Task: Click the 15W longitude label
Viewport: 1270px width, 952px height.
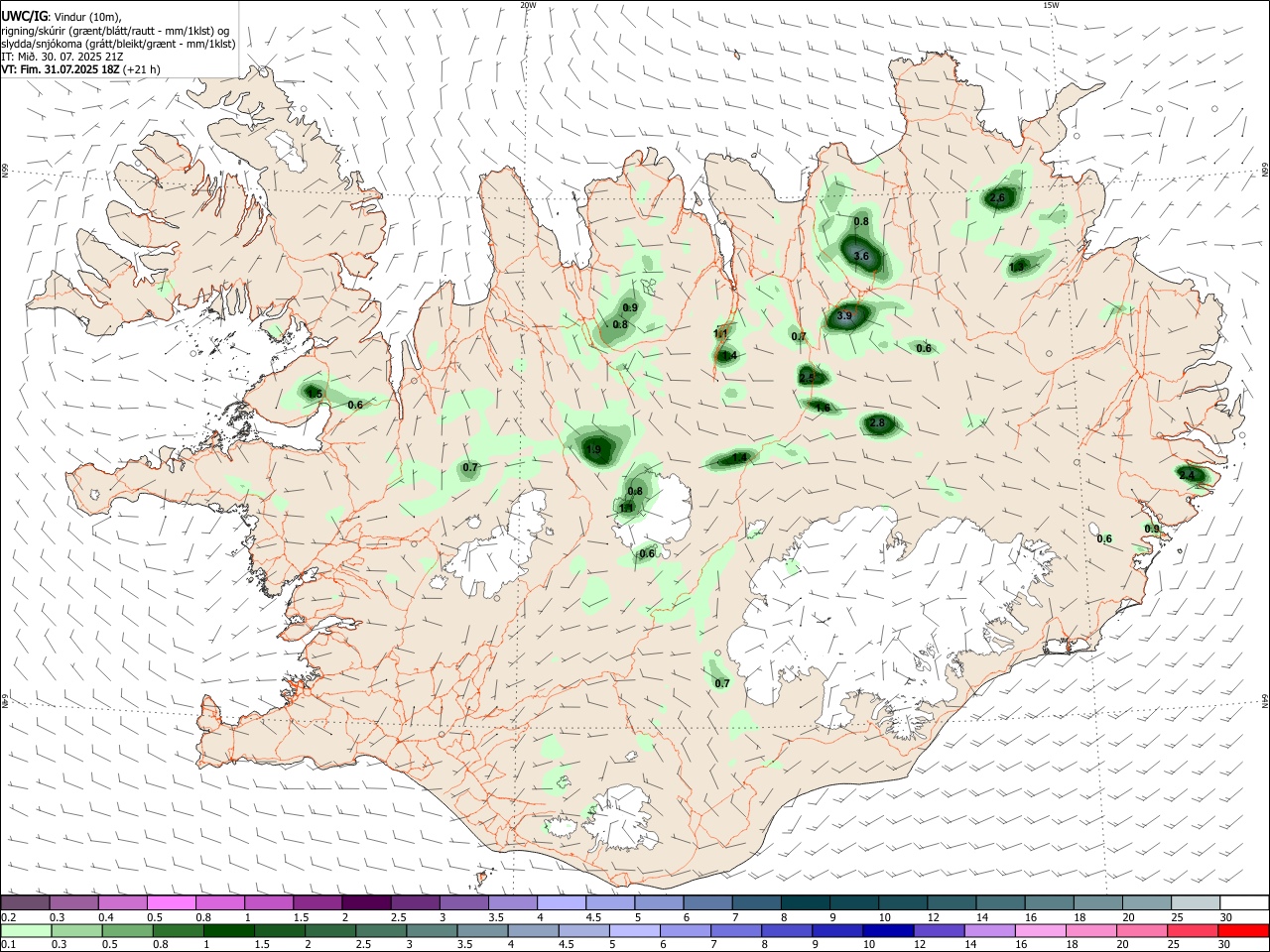Action: [x=1050, y=5]
